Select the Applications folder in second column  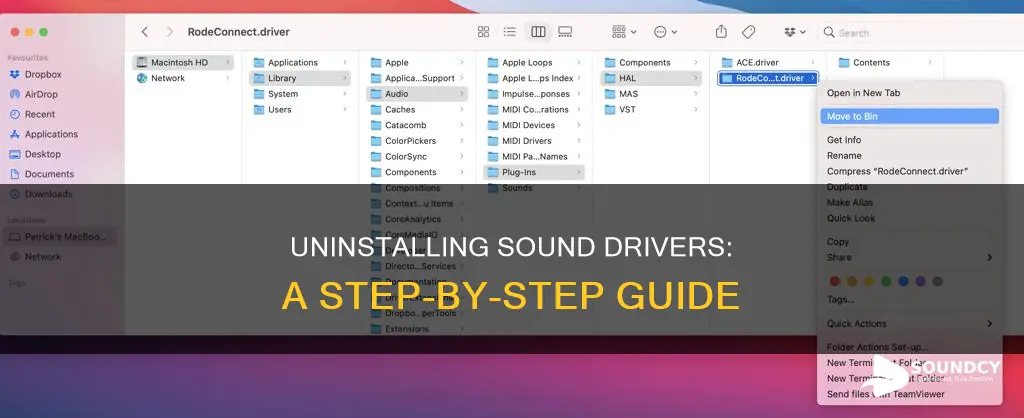tap(300, 62)
